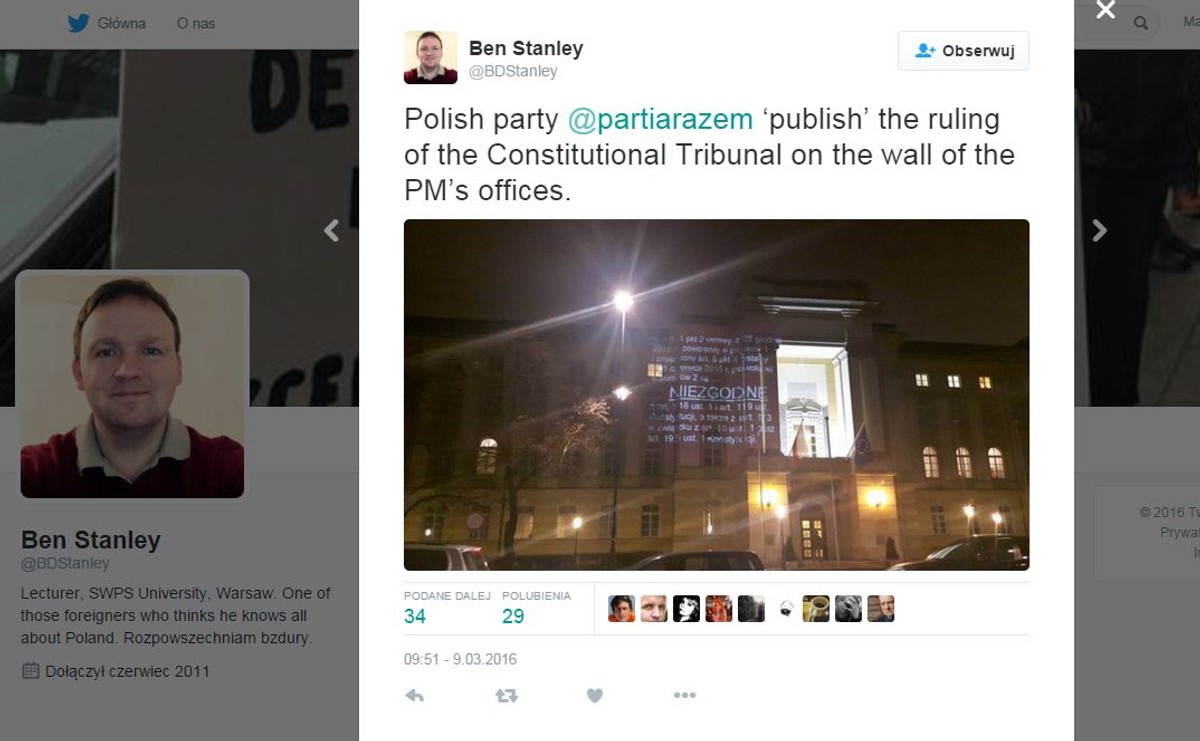Click the search magnifier icon
This screenshot has height=741, width=1200.
coord(1141,23)
